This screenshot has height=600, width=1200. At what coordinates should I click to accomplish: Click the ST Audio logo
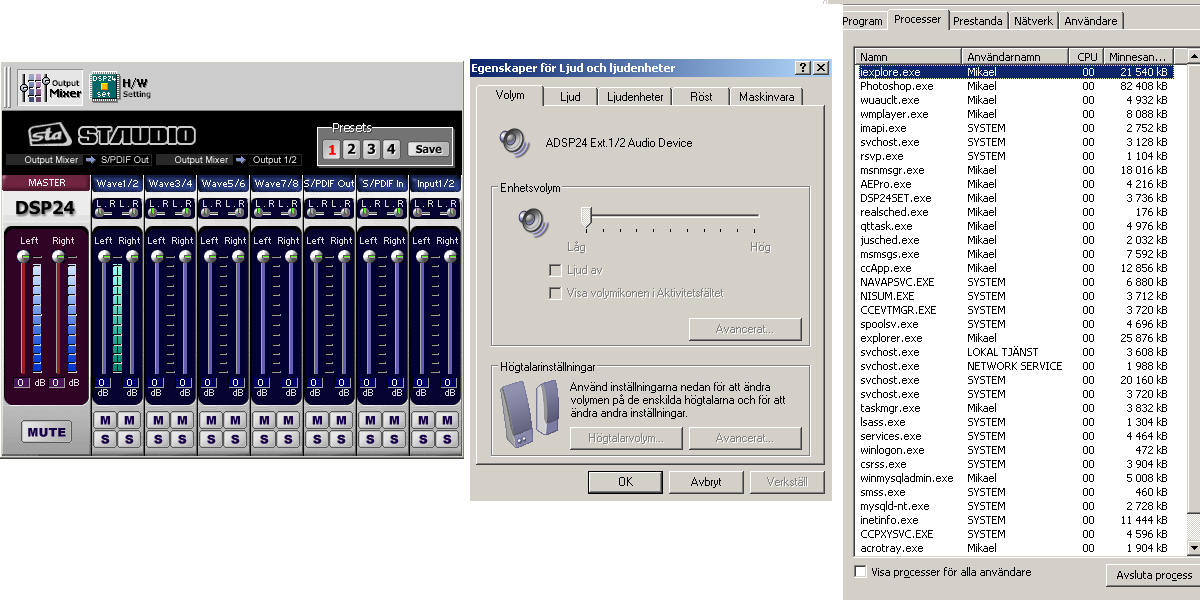[111, 136]
